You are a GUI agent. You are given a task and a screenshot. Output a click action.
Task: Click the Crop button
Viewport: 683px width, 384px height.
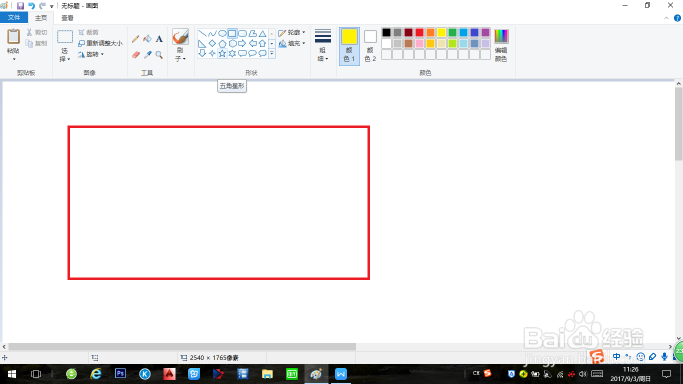(x=88, y=32)
